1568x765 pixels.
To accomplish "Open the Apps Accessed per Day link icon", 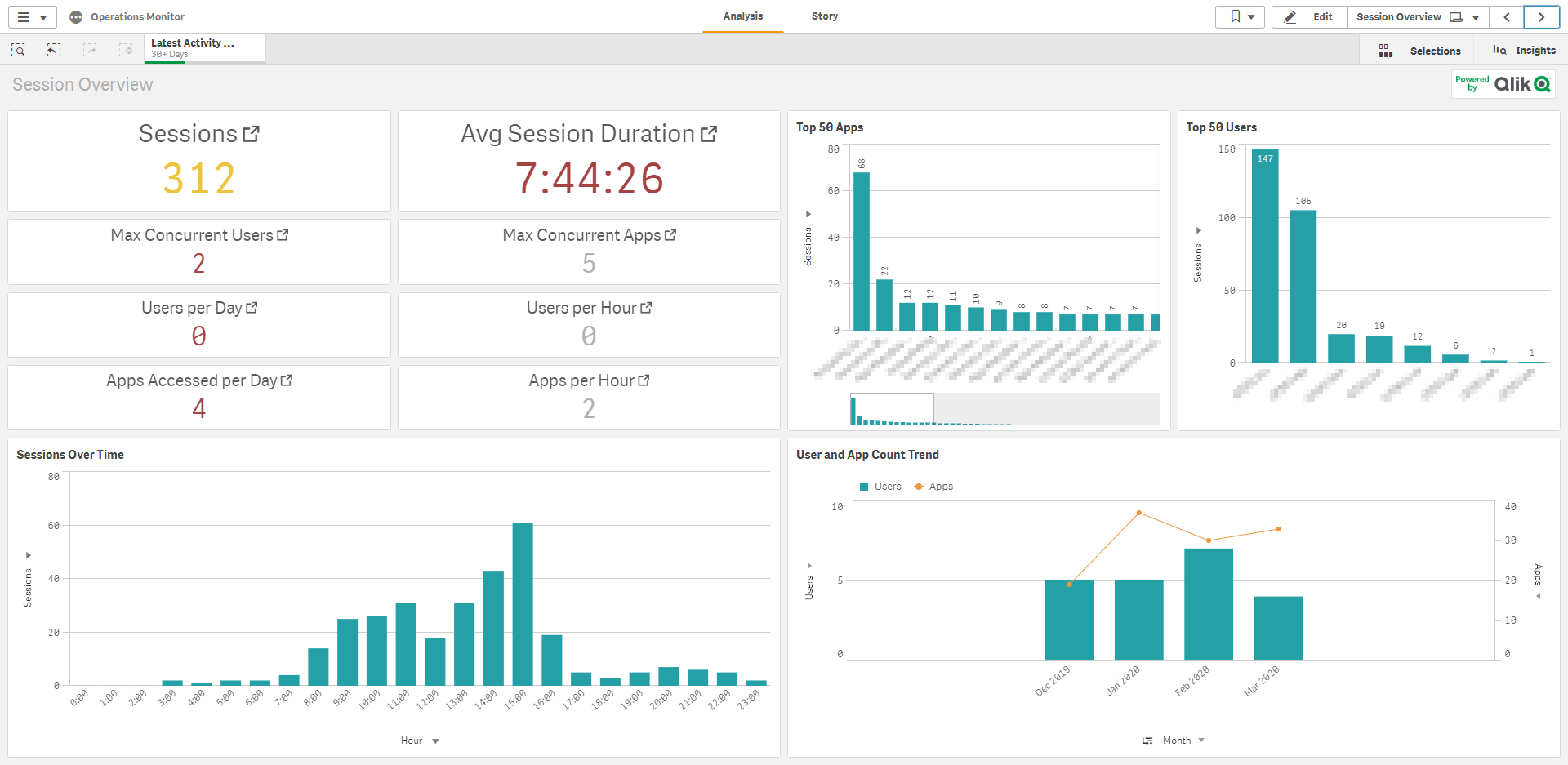I will click(x=286, y=380).
